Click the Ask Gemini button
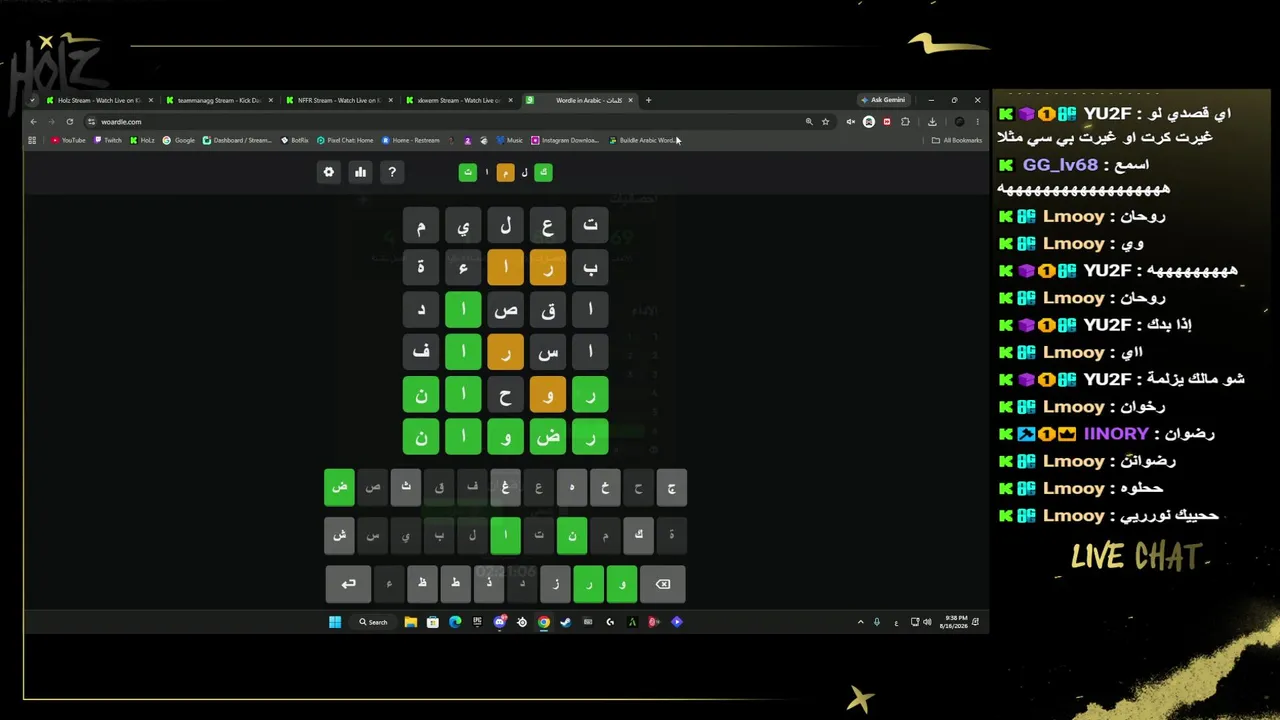The image size is (1280, 720). point(883,100)
